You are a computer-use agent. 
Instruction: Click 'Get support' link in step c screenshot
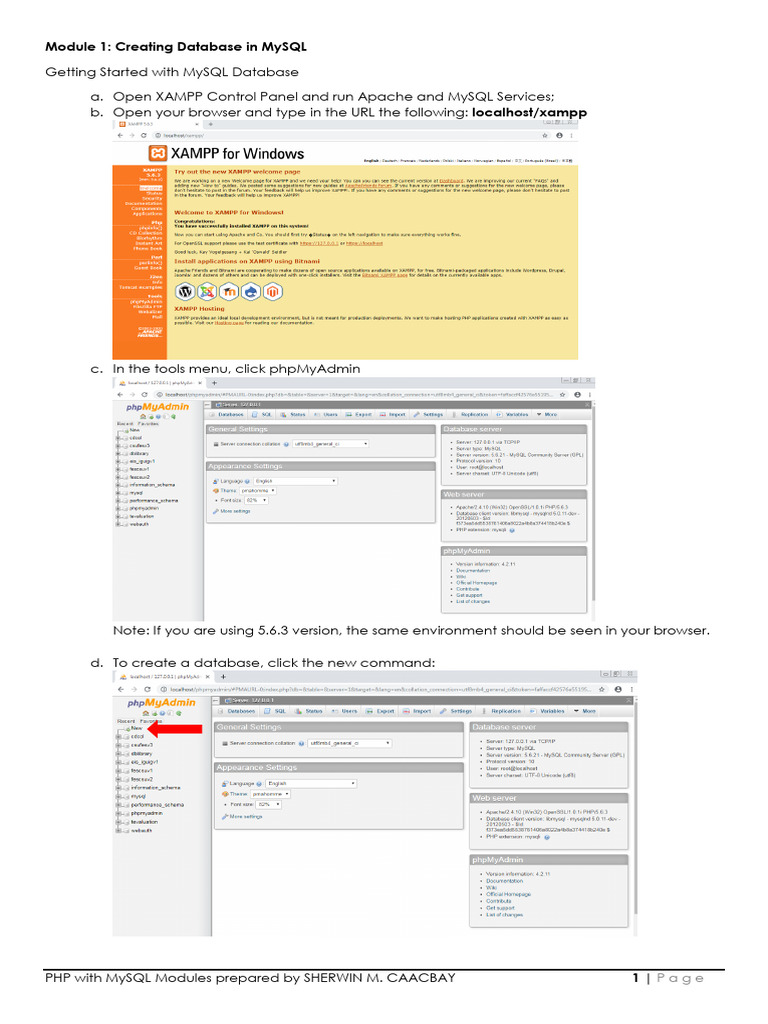[x=470, y=596]
